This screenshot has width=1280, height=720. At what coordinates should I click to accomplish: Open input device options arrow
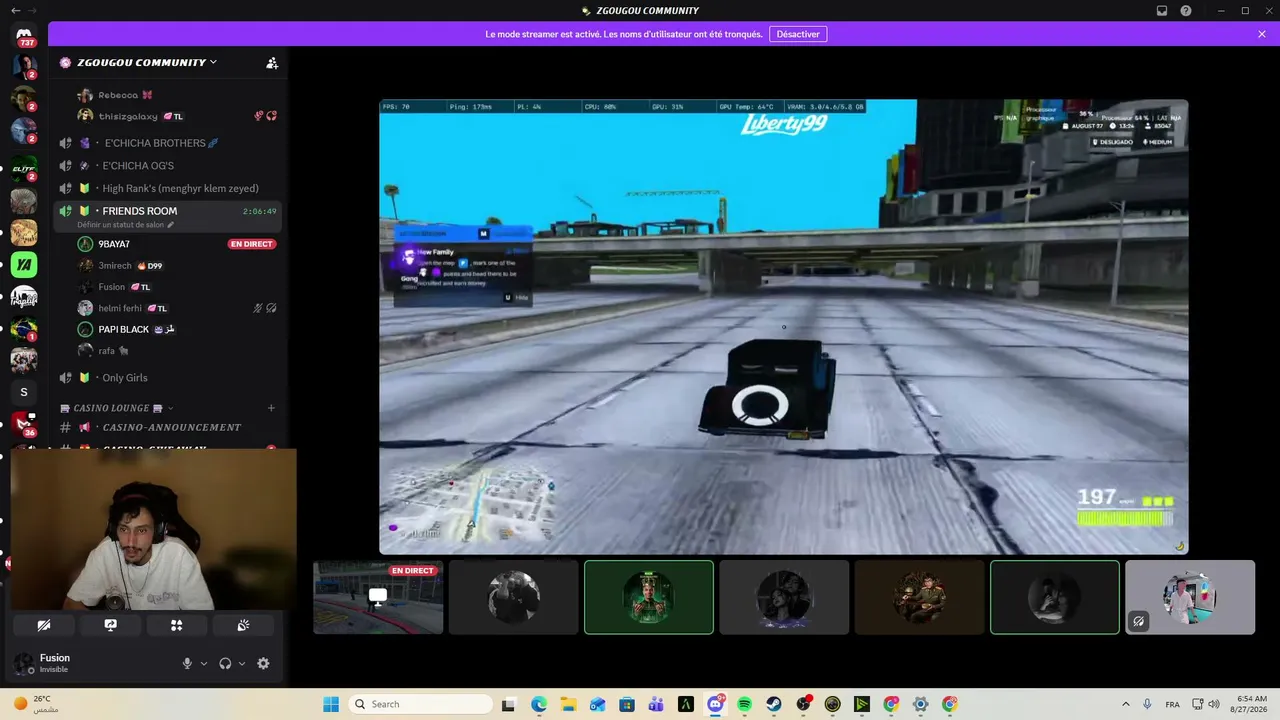pos(204,663)
